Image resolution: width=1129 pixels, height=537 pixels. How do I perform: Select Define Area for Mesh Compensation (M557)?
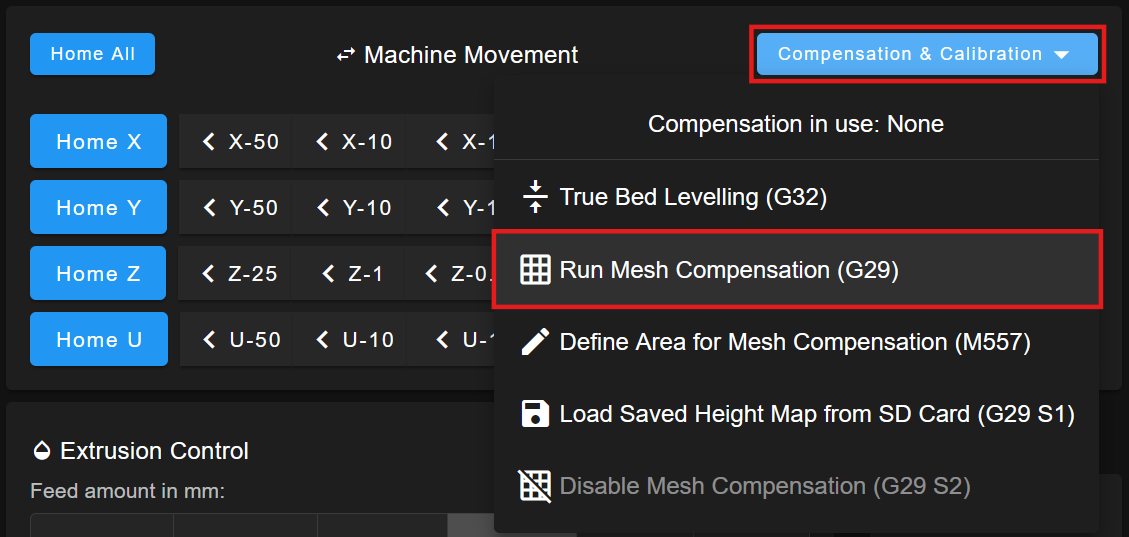tap(797, 342)
